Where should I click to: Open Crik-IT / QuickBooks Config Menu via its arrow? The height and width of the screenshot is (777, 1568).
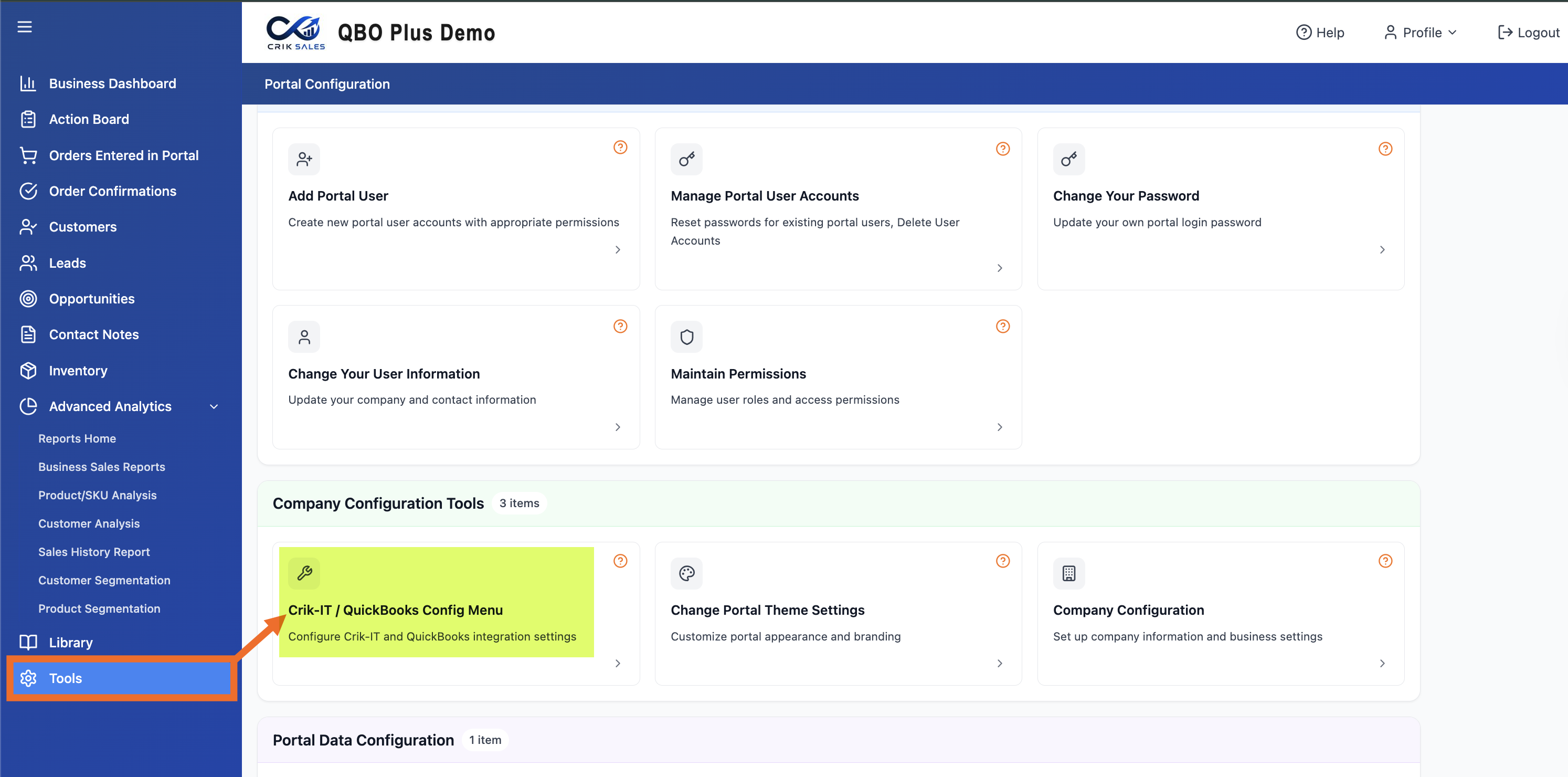point(618,663)
